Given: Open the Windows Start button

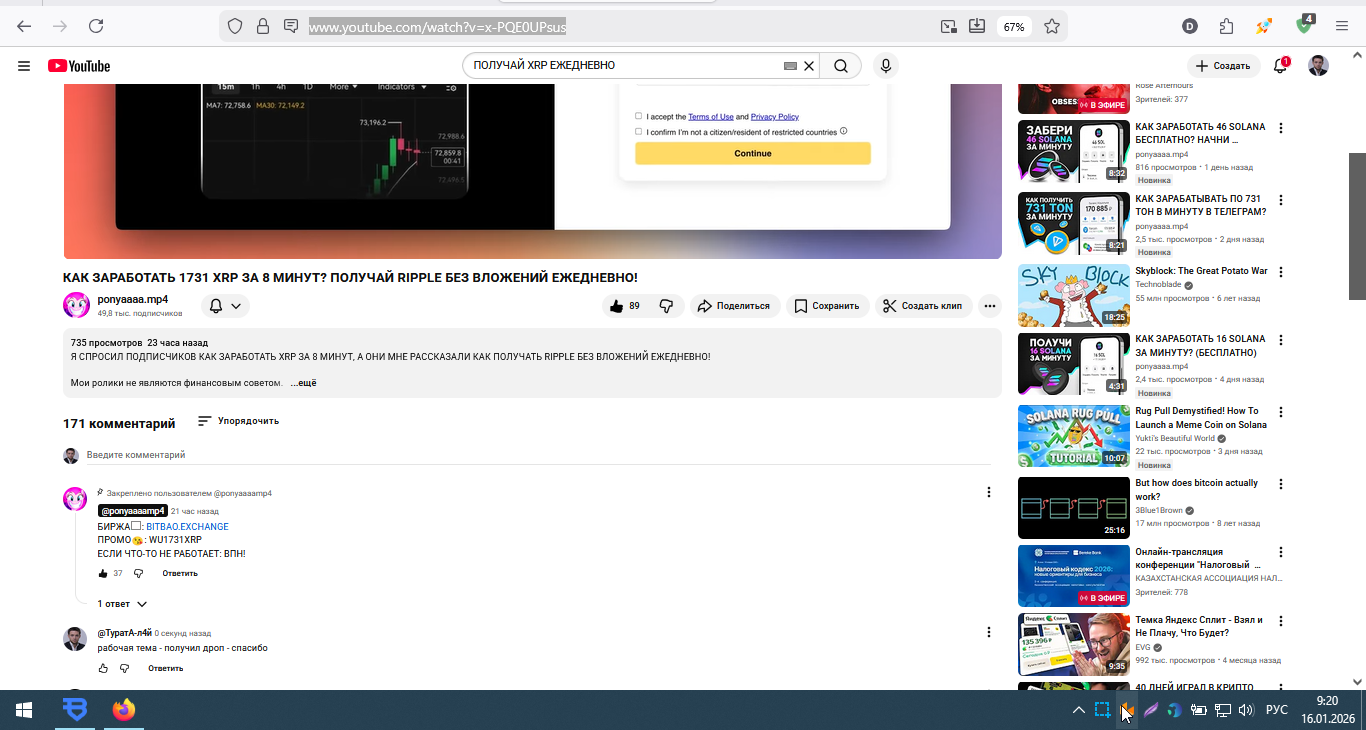Looking at the screenshot, I should click(24, 710).
